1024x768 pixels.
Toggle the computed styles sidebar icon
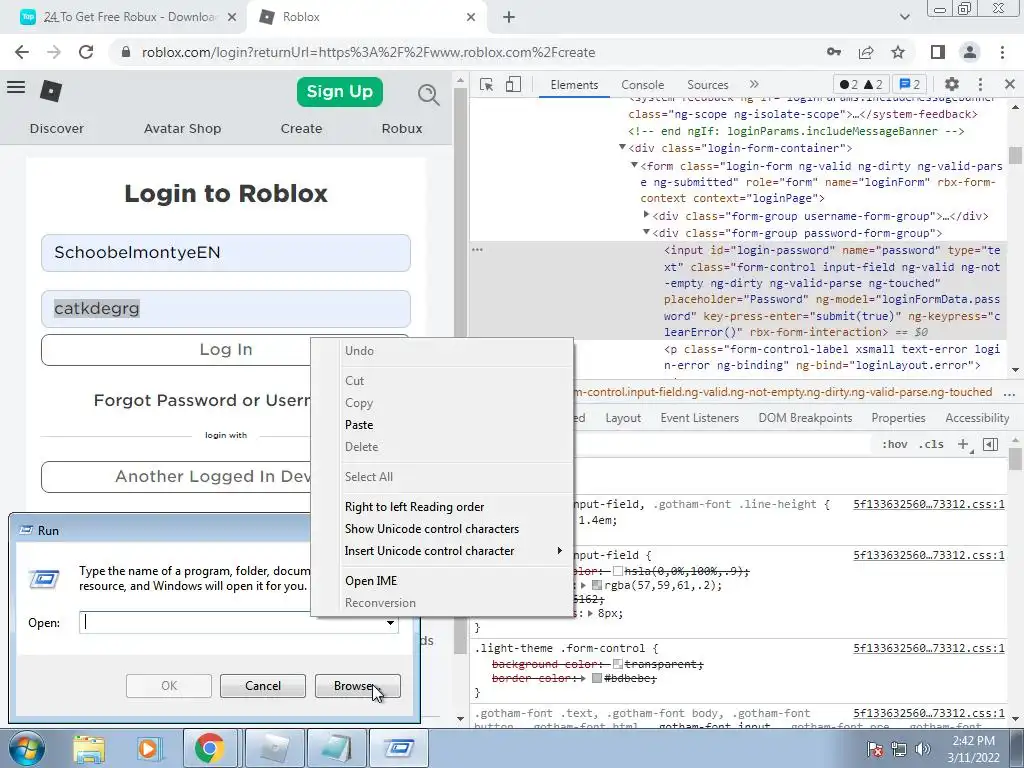pos(990,444)
